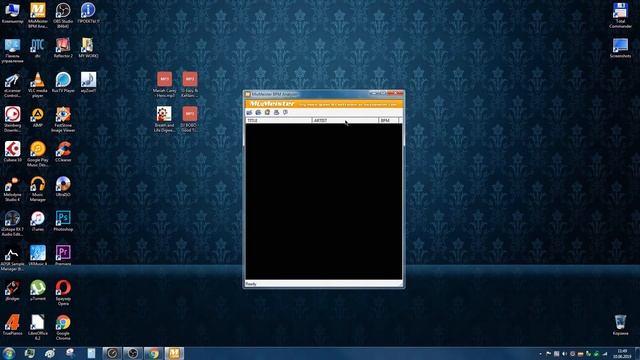This screenshot has width=640, height=360.
Task: Click the MixMeister title bar app icon
Action: click(247, 94)
